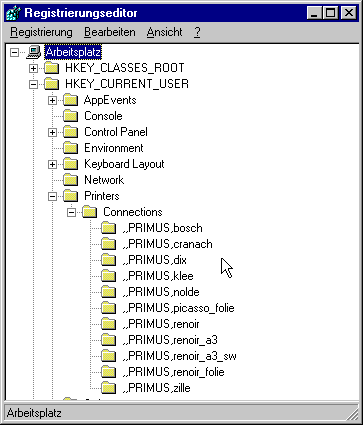Click the ,,PRIMUS,klee folder icon

tap(109, 276)
